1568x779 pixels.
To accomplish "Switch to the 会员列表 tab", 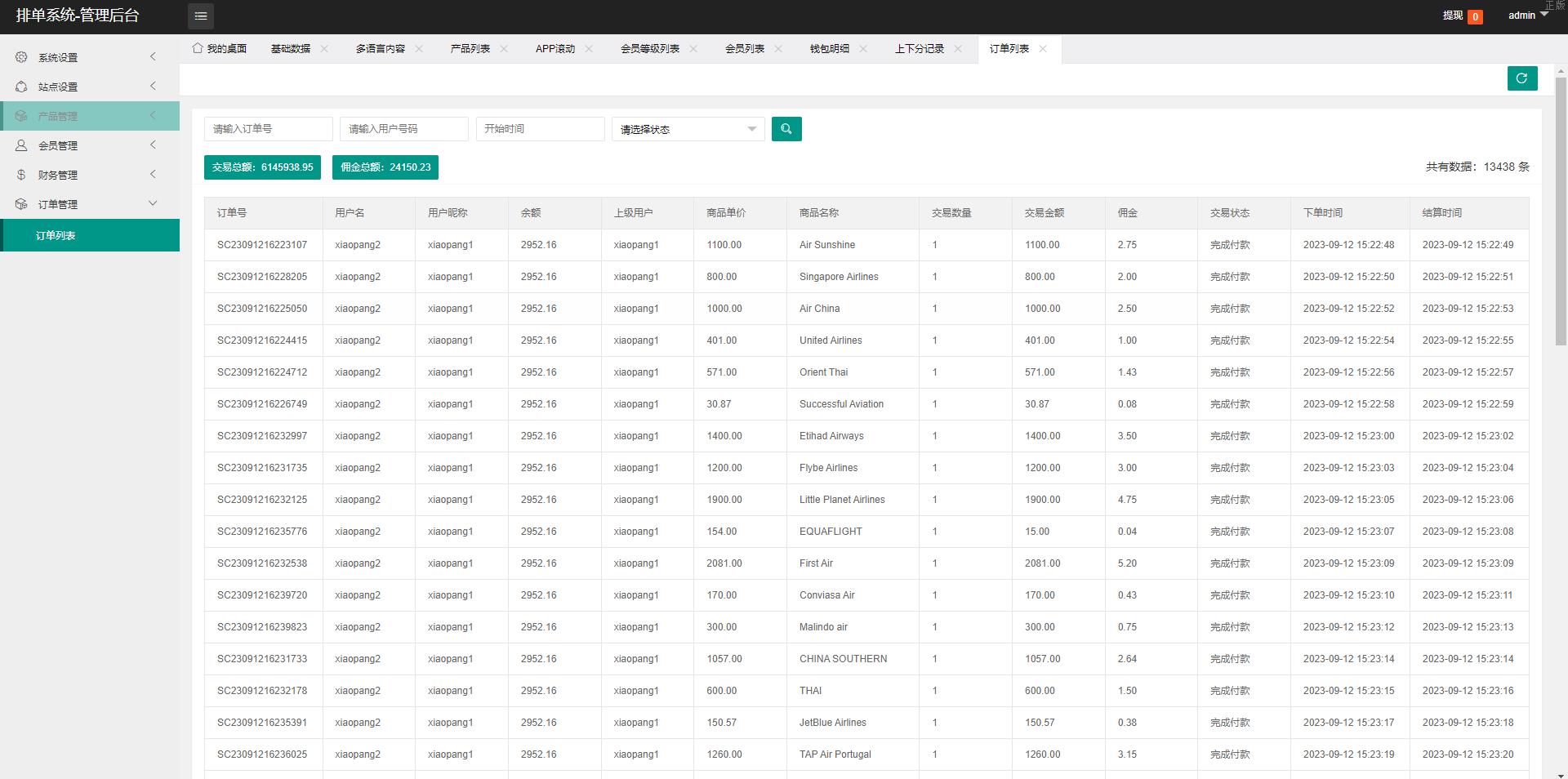I will pyautogui.click(x=744, y=49).
